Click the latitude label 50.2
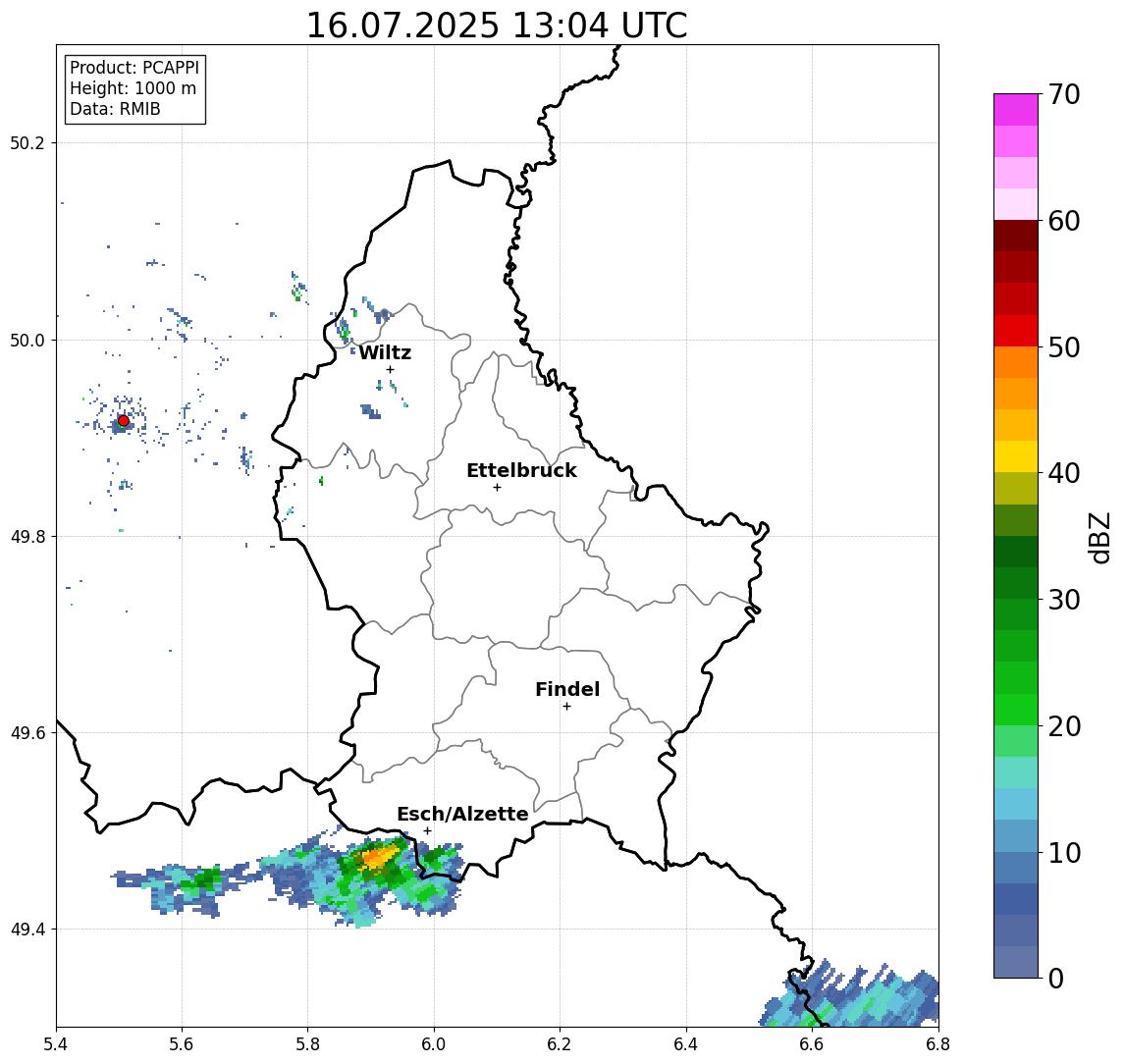Viewport: 1124px width, 1064px height. [27, 142]
